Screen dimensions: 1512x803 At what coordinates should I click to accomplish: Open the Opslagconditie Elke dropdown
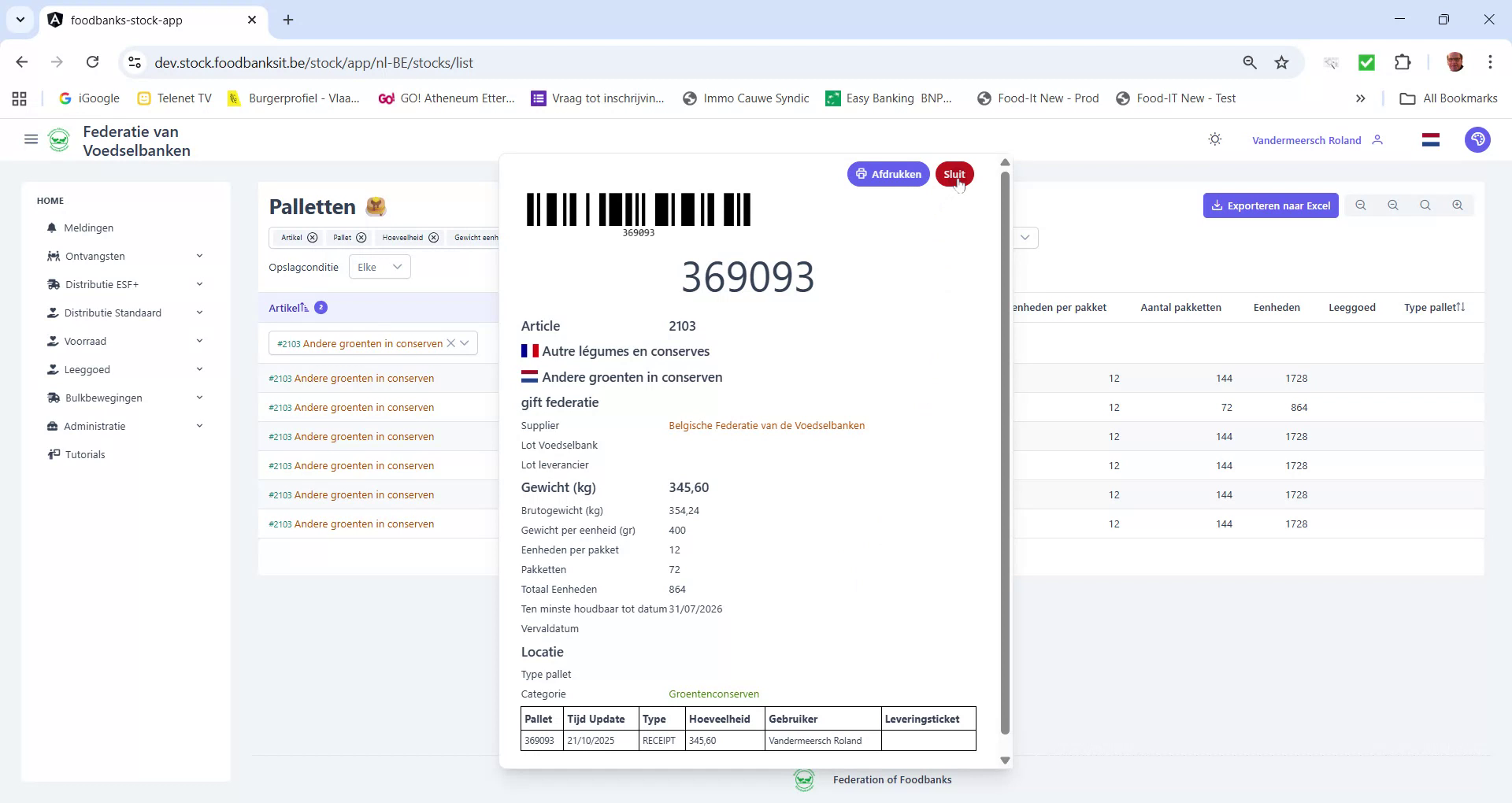[x=379, y=266]
